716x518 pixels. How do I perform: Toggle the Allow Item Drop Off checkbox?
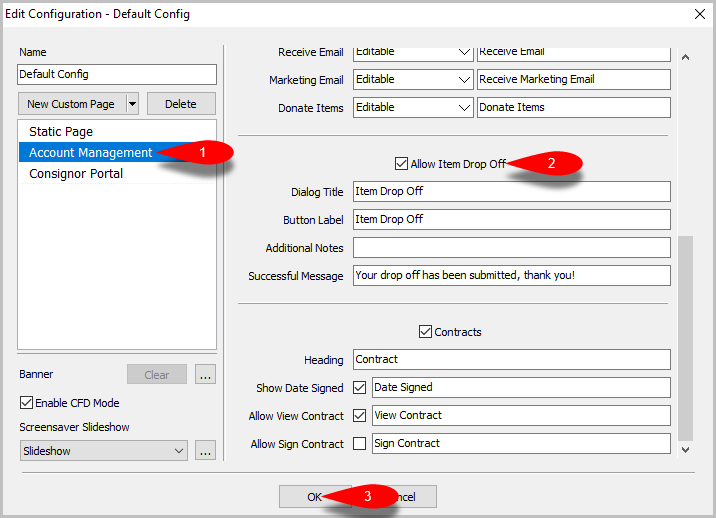pyautogui.click(x=401, y=164)
